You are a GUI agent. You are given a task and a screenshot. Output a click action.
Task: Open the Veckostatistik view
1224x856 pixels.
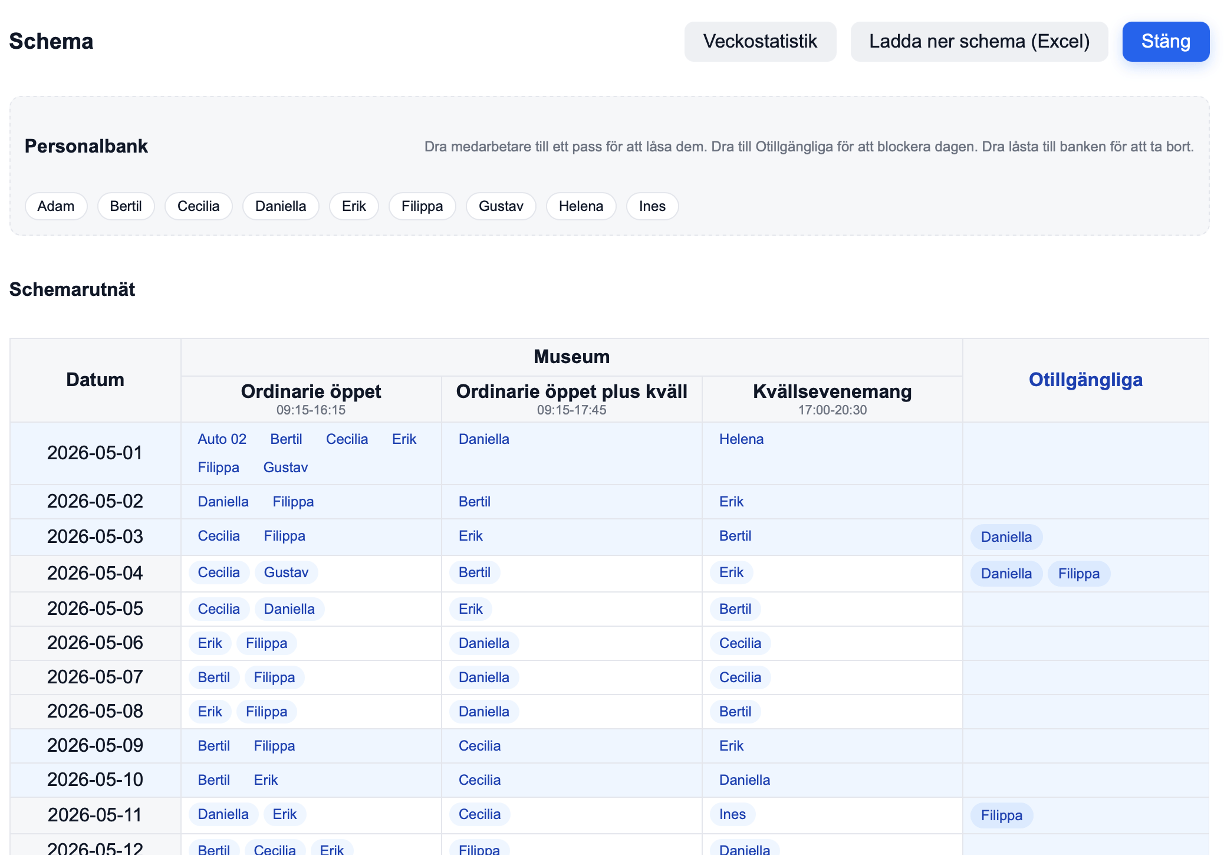(x=760, y=41)
